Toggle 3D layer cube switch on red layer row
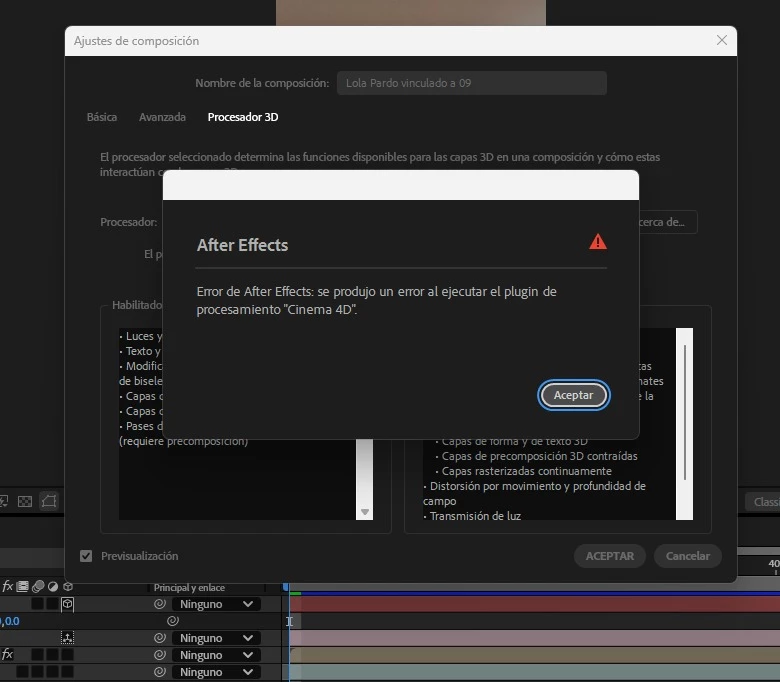 (x=68, y=604)
